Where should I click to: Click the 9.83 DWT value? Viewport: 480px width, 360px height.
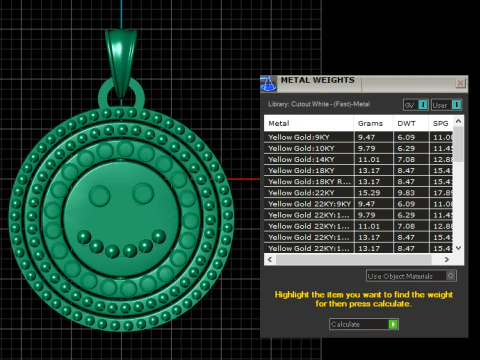(x=406, y=193)
